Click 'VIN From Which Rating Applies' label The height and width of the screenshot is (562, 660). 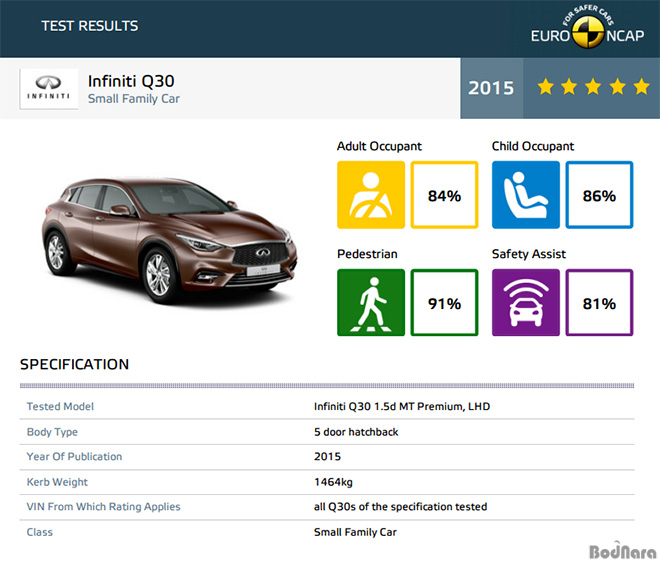click(x=104, y=507)
